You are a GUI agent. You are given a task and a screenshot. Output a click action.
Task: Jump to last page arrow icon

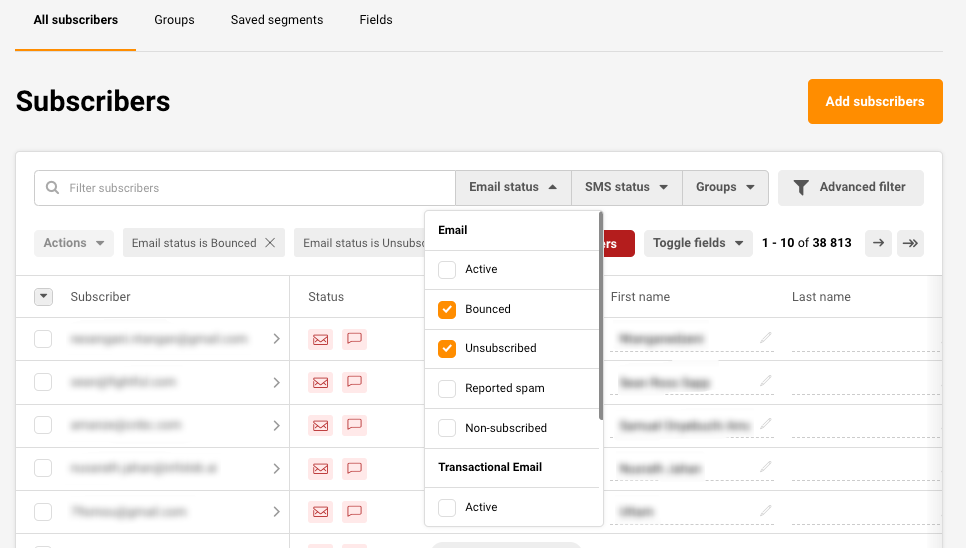910,243
